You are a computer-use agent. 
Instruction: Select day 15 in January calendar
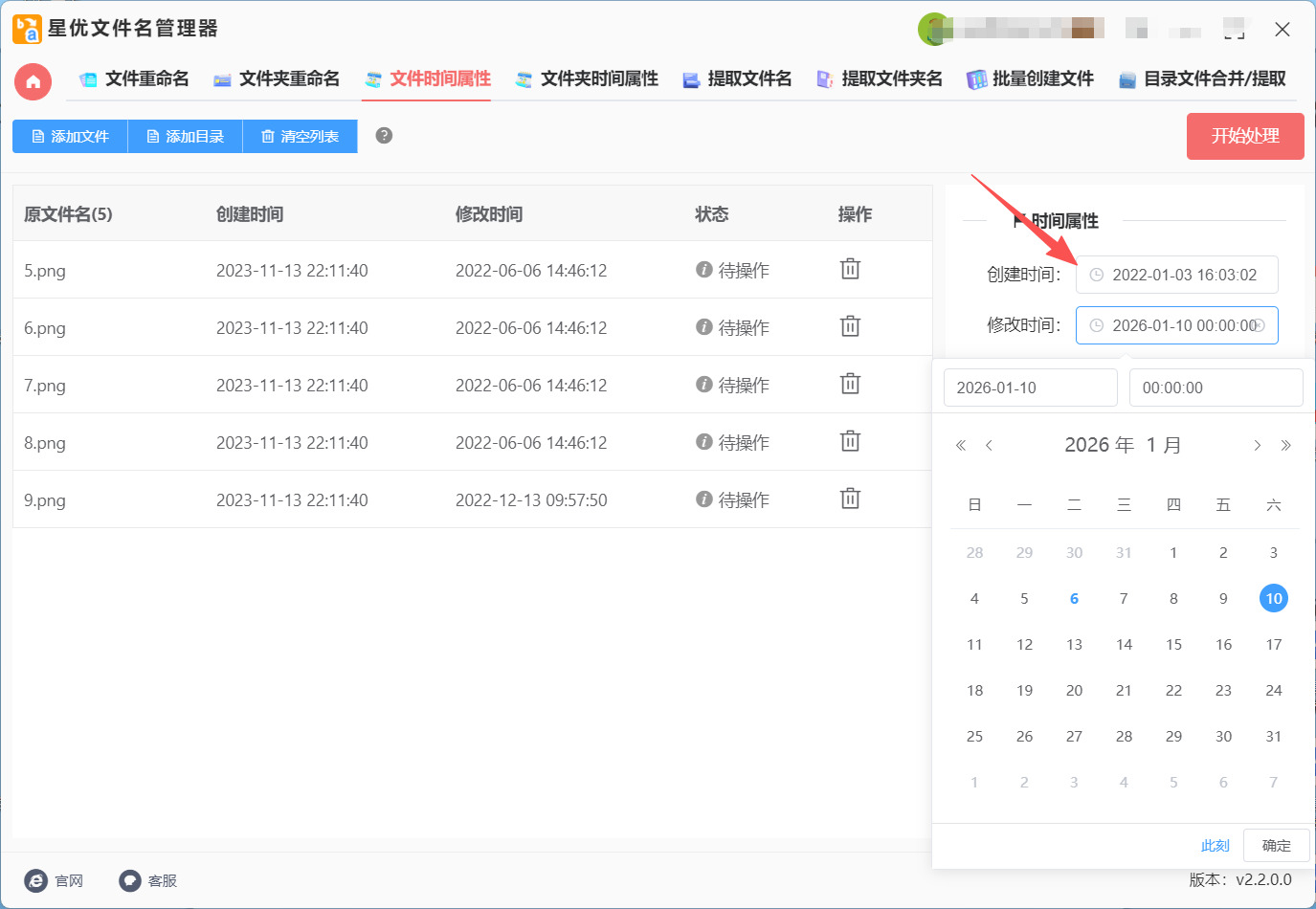click(x=1173, y=645)
